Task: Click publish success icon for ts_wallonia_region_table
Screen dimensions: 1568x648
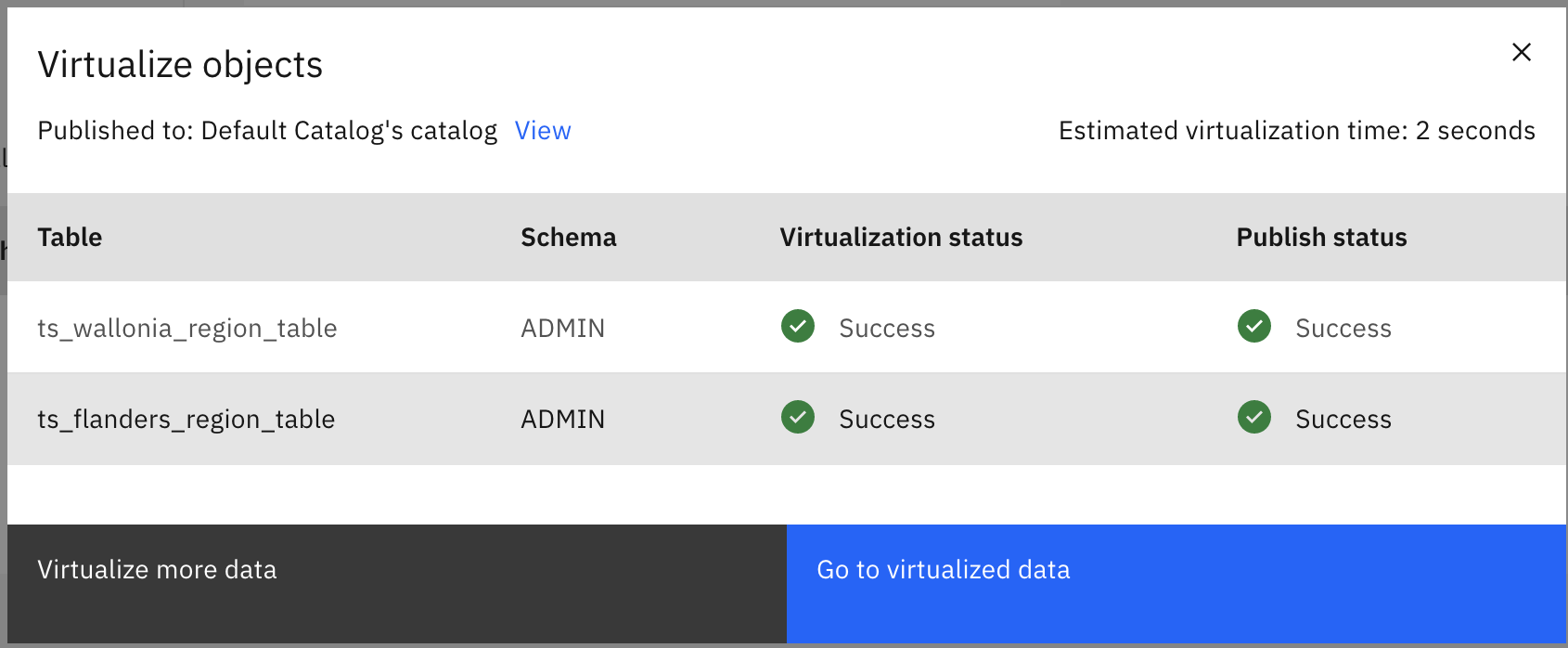Action: pyautogui.click(x=1254, y=327)
